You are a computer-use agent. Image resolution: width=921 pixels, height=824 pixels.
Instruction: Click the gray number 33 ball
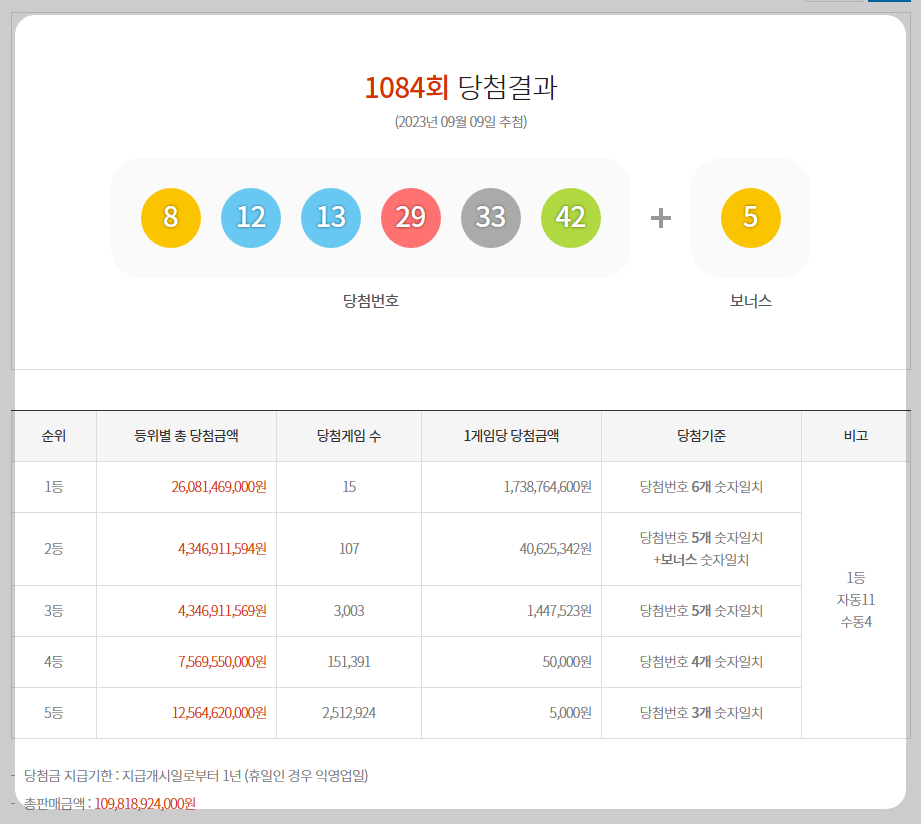click(x=490, y=218)
